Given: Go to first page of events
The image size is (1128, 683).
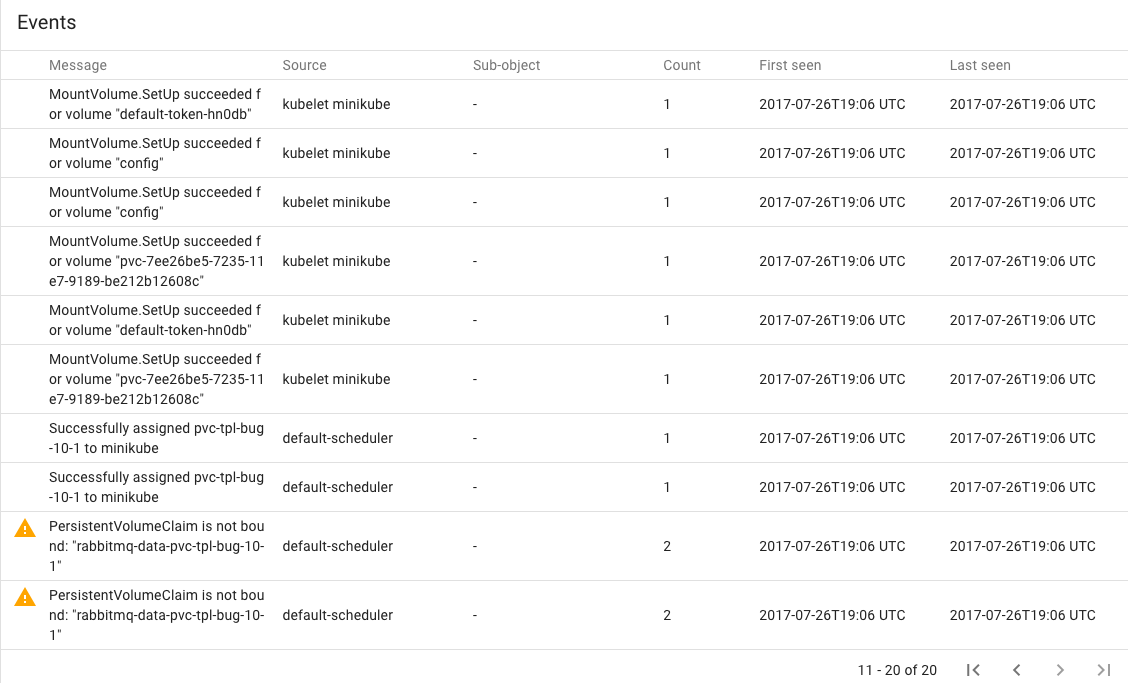Looking at the screenshot, I should [973, 670].
